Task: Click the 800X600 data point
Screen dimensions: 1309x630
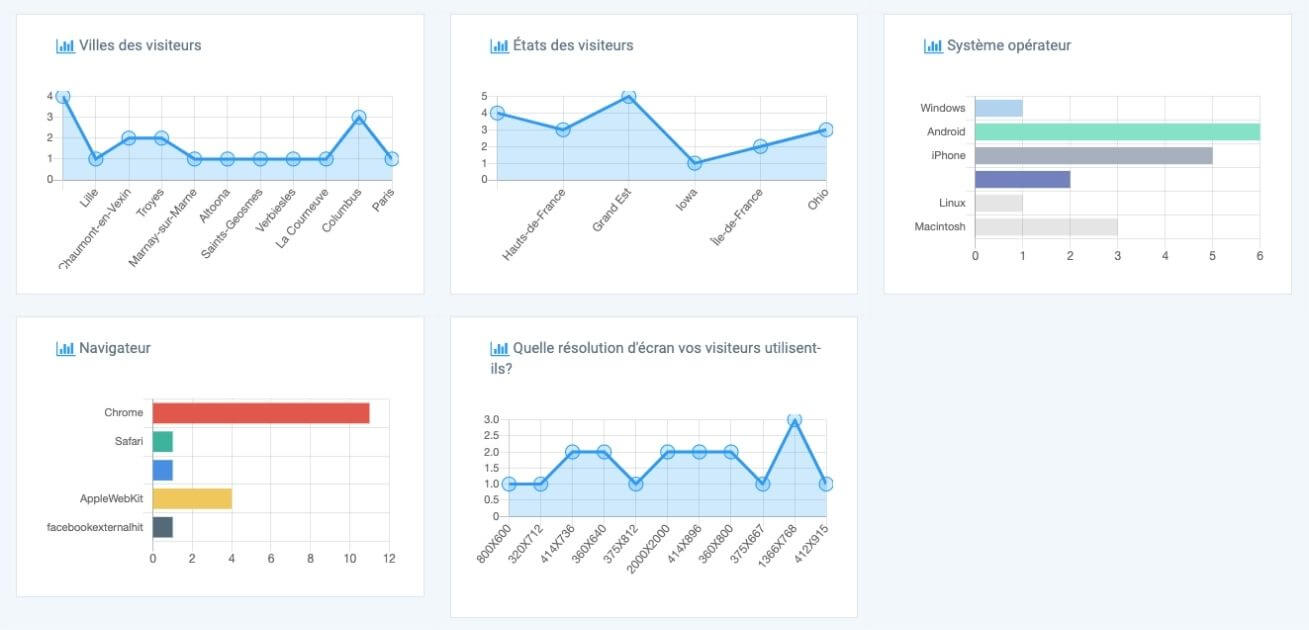Action: click(509, 484)
